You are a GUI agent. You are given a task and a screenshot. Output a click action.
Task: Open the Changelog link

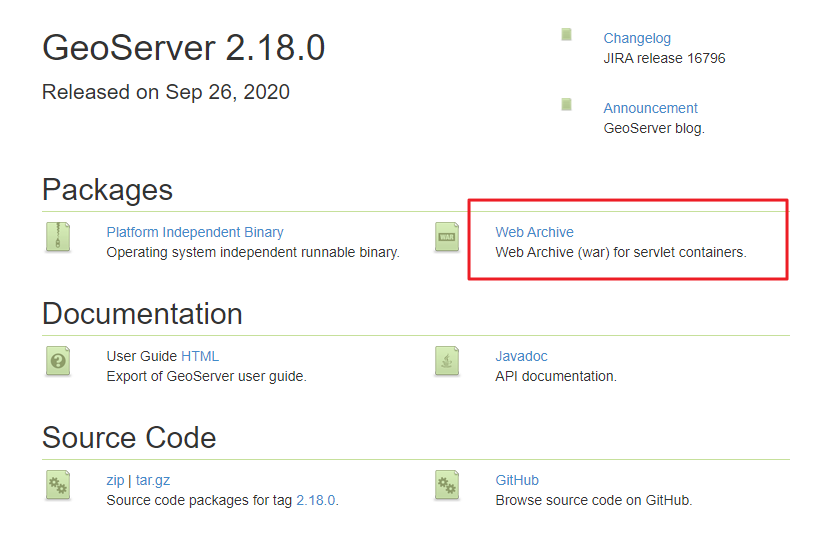(637, 38)
